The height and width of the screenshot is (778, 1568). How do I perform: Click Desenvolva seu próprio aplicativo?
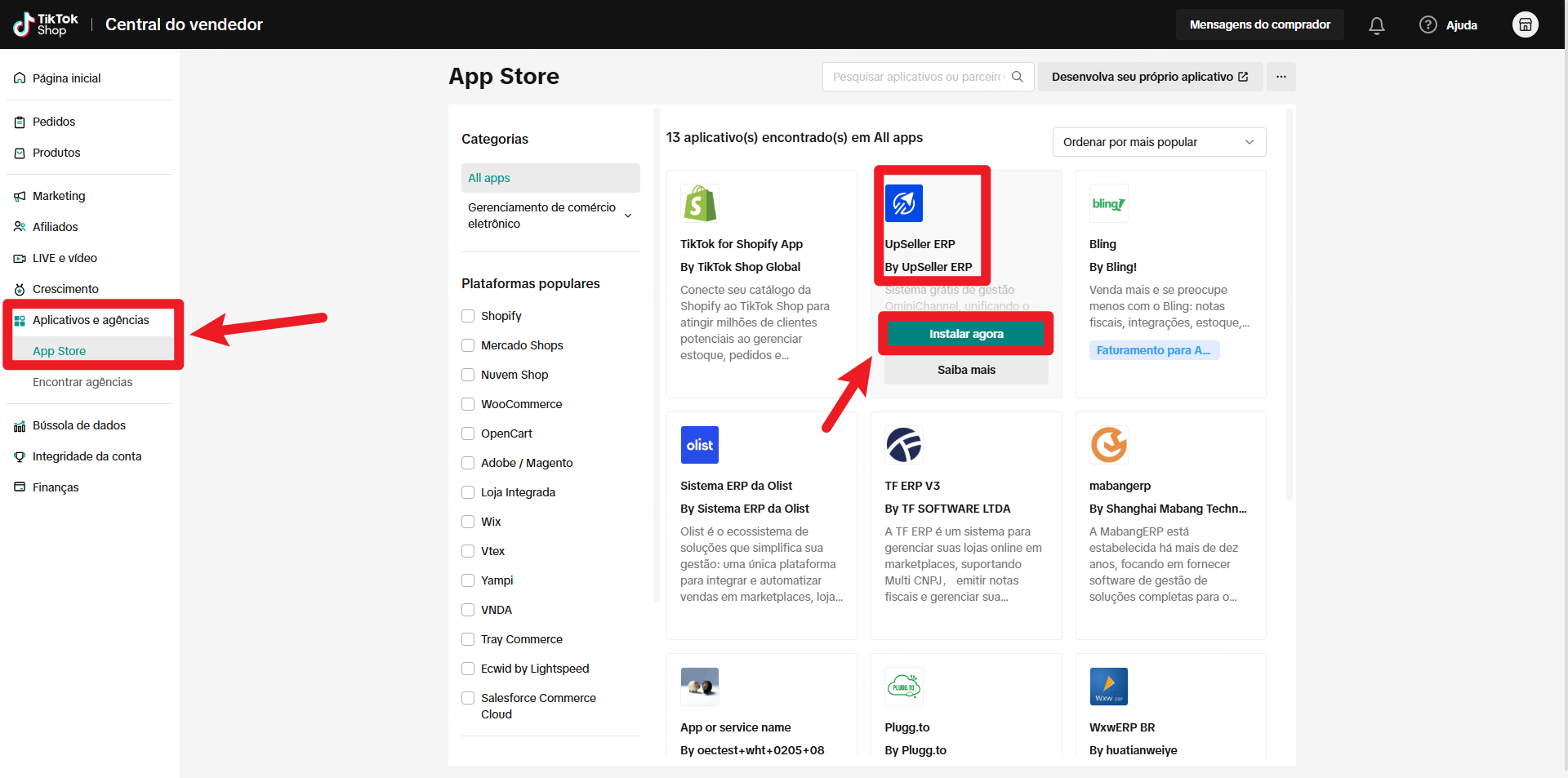(1150, 77)
